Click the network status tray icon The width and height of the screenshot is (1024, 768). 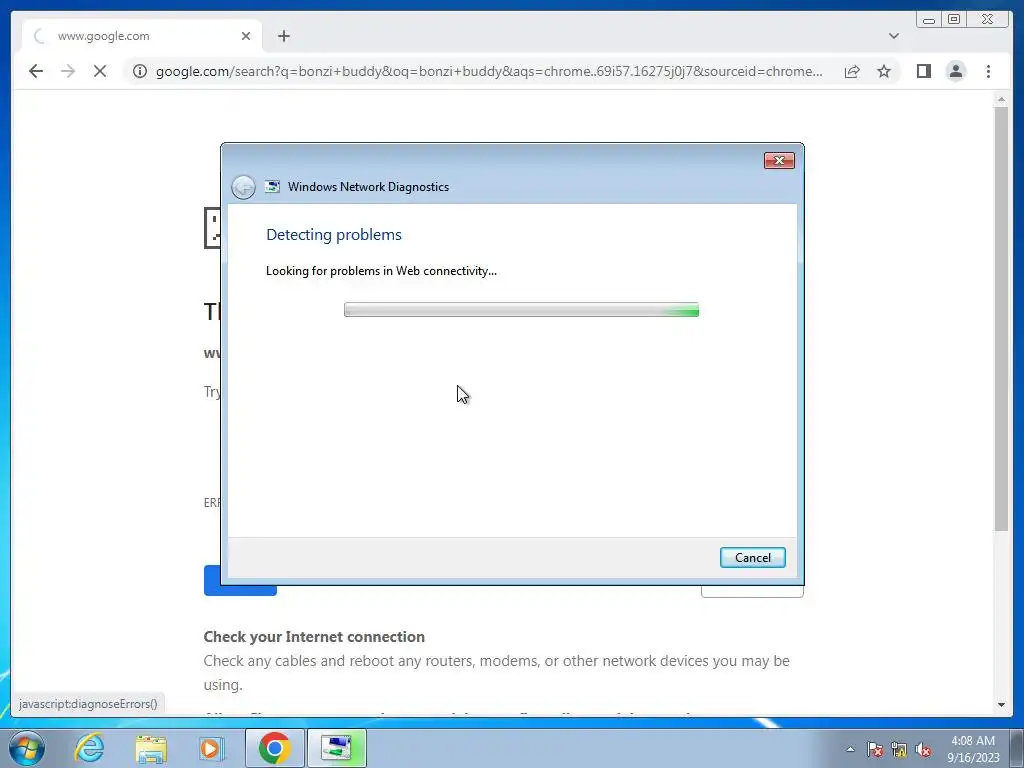pos(899,749)
